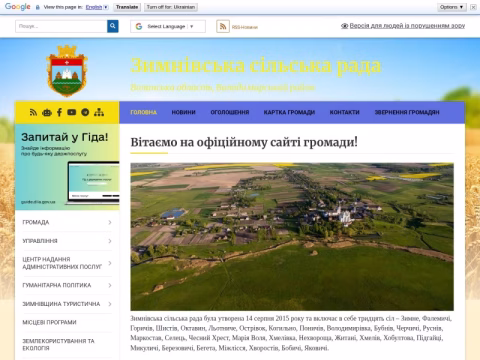Image resolution: width=480 pixels, height=360 pixels.
Task: Click the aerial village photo
Action: (x=292, y=237)
